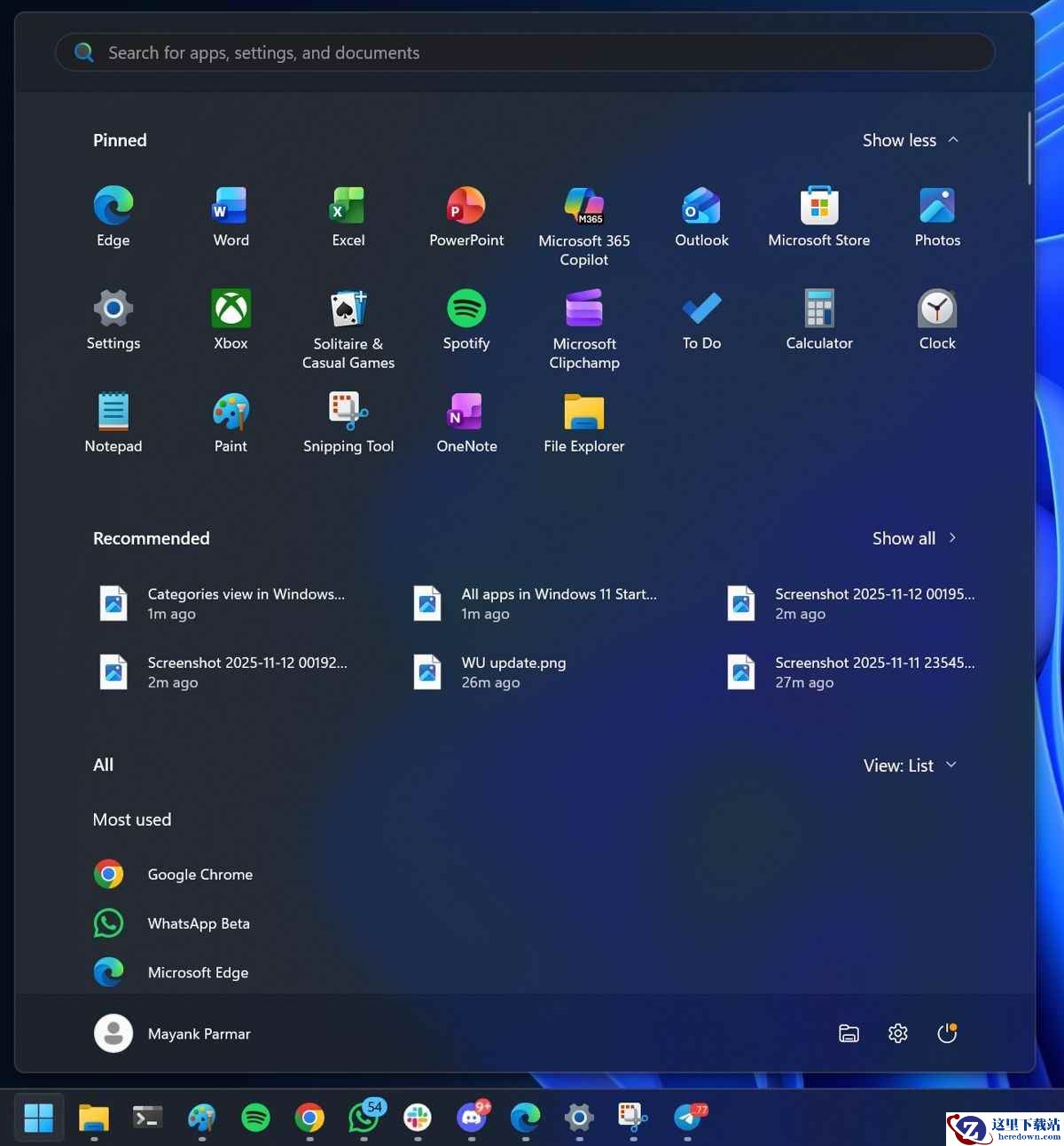Launch Solitaire & Casual Games
Screen dimensions: 1064x1146
click(x=348, y=329)
